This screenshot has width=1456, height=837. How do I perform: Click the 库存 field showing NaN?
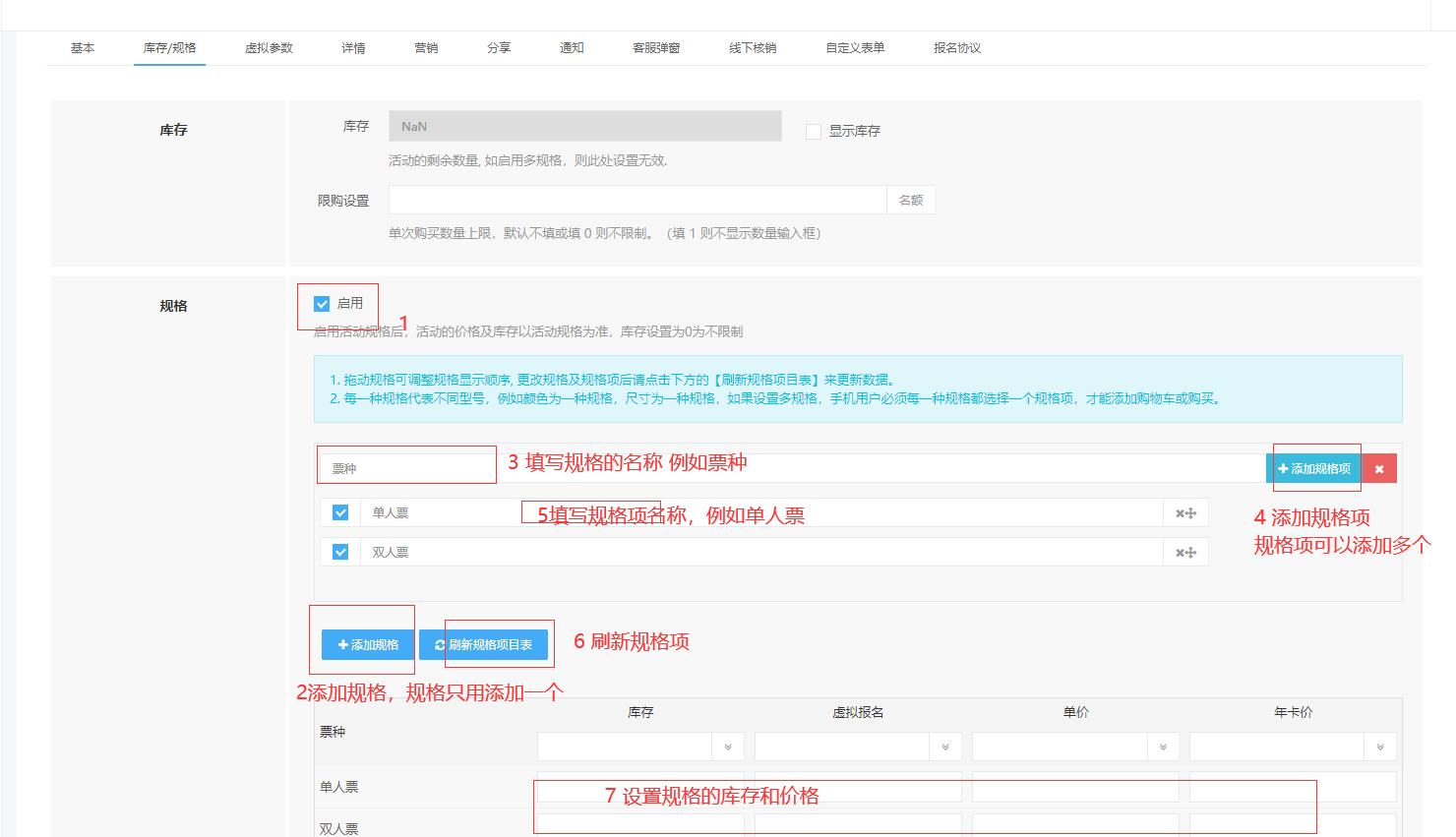click(x=585, y=126)
